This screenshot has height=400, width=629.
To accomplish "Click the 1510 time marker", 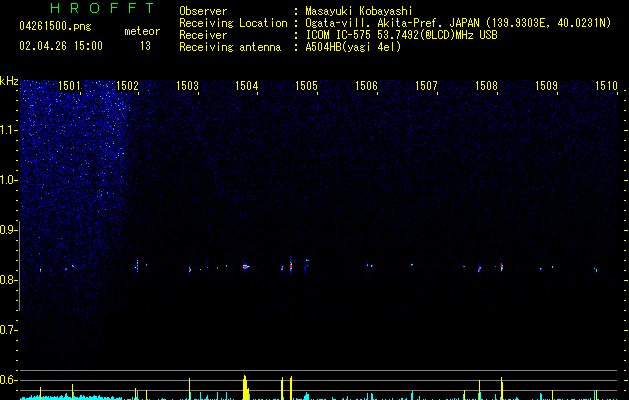I will pyautogui.click(x=606, y=86).
